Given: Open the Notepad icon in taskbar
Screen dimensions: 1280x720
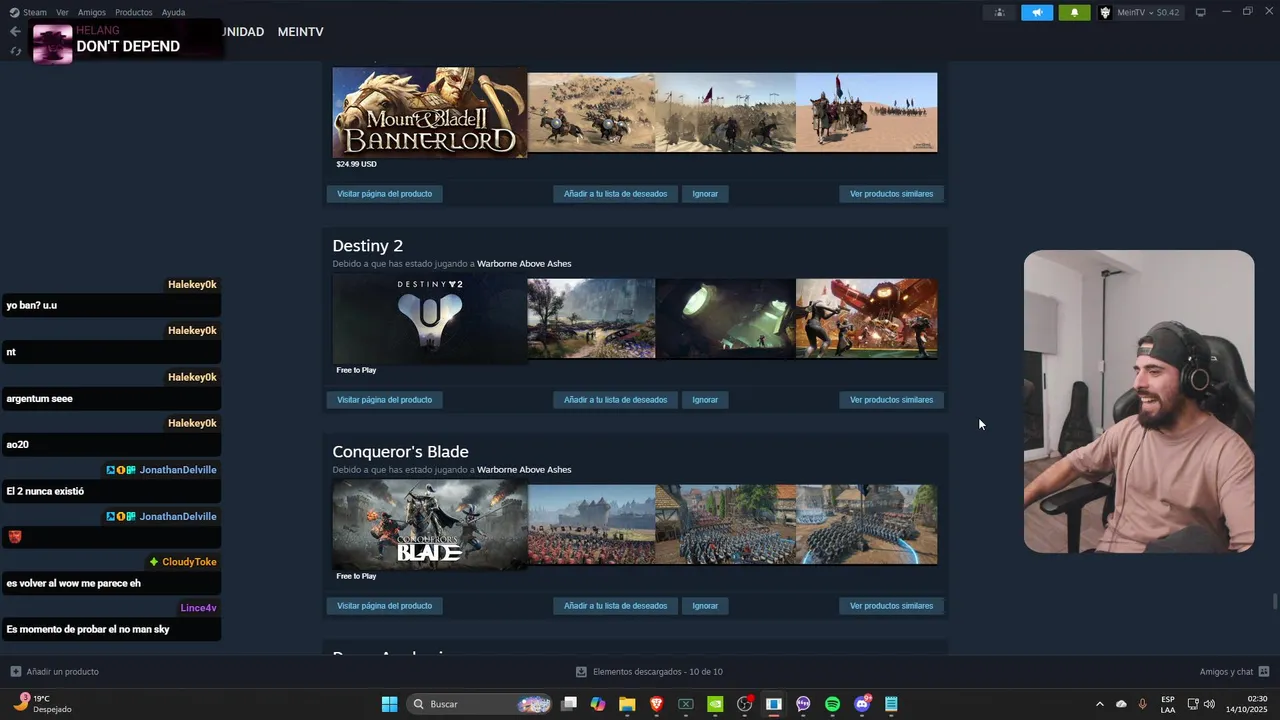Looking at the screenshot, I should (x=891, y=704).
